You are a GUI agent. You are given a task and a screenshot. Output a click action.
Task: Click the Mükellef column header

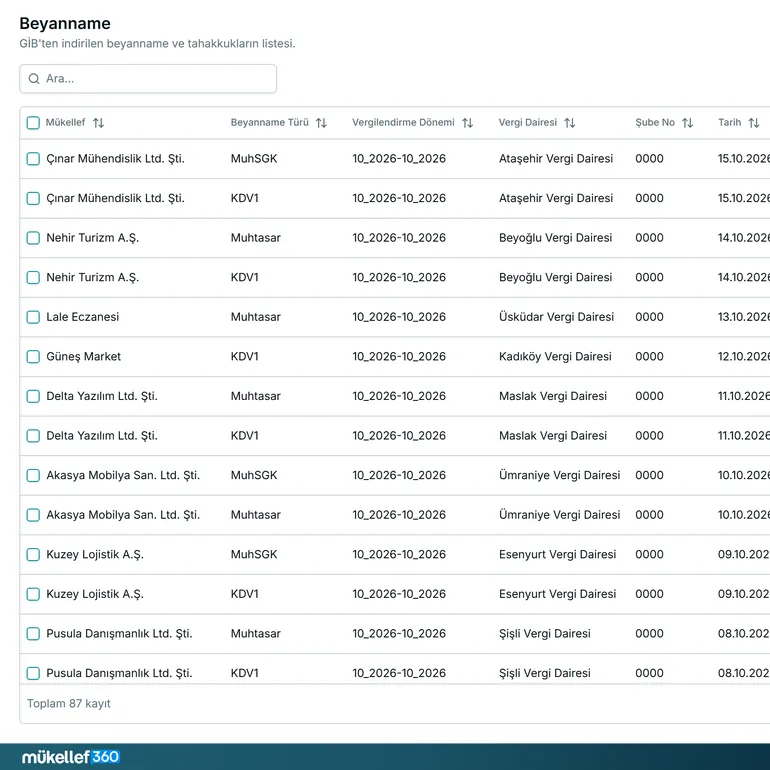coord(65,122)
